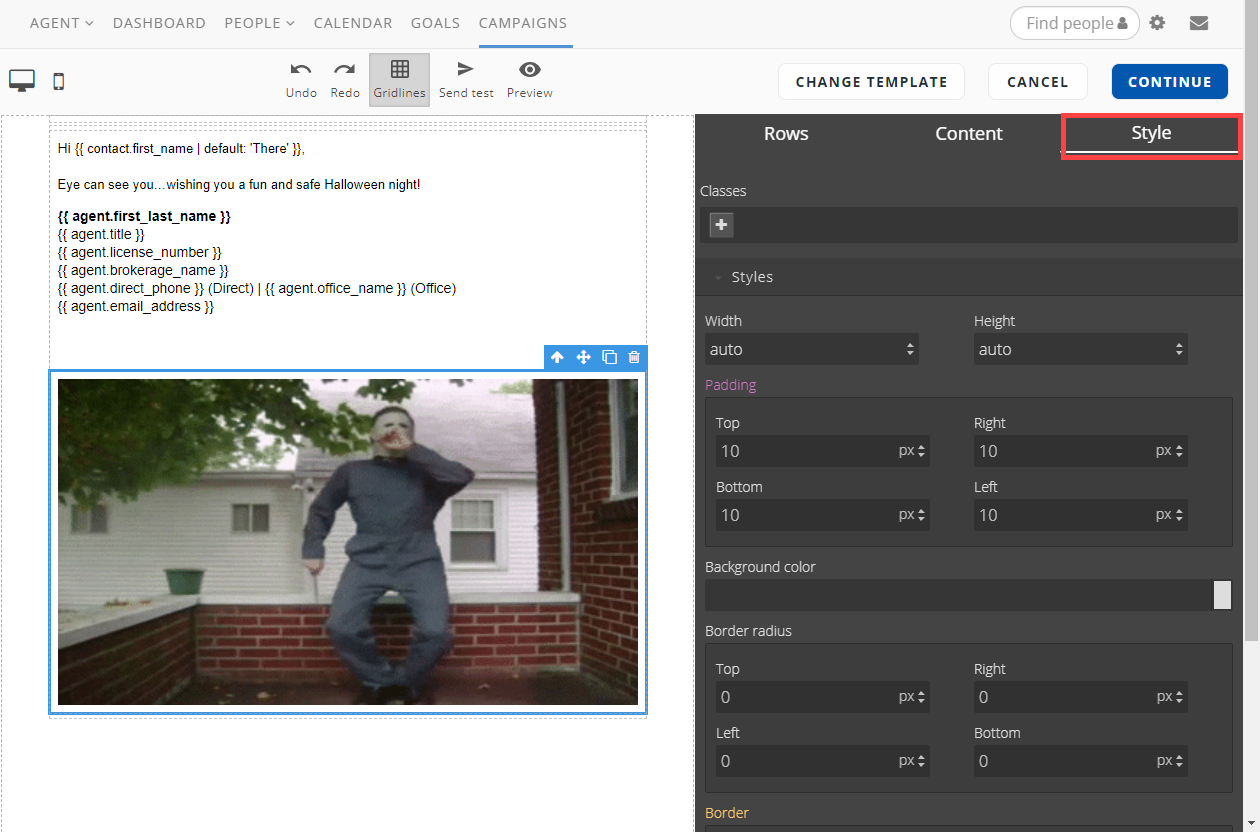Click the CONTINUE button
This screenshot has height=832, width=1260.
pos(1169,82)
